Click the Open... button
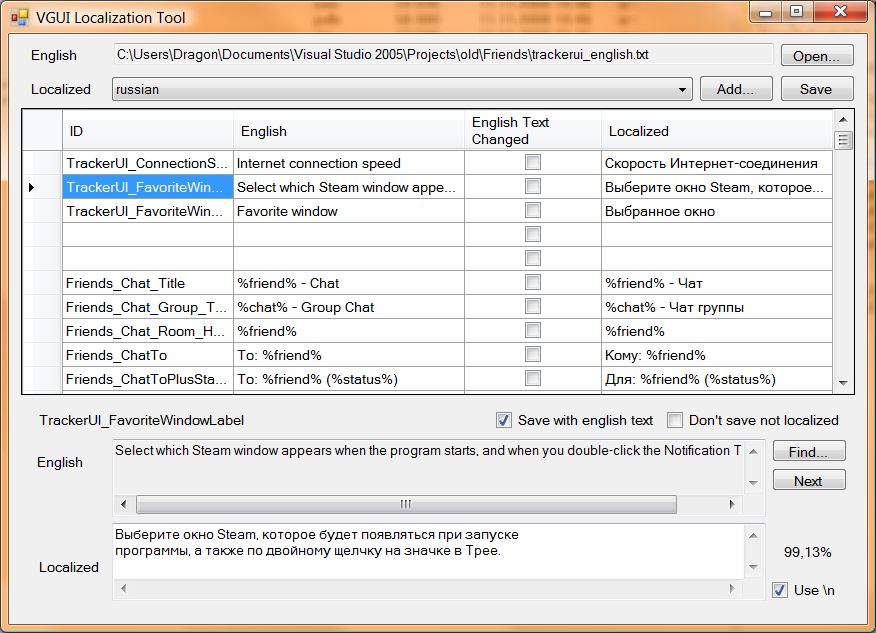This screenshot has width=876, height=633. tap(817, 56)
